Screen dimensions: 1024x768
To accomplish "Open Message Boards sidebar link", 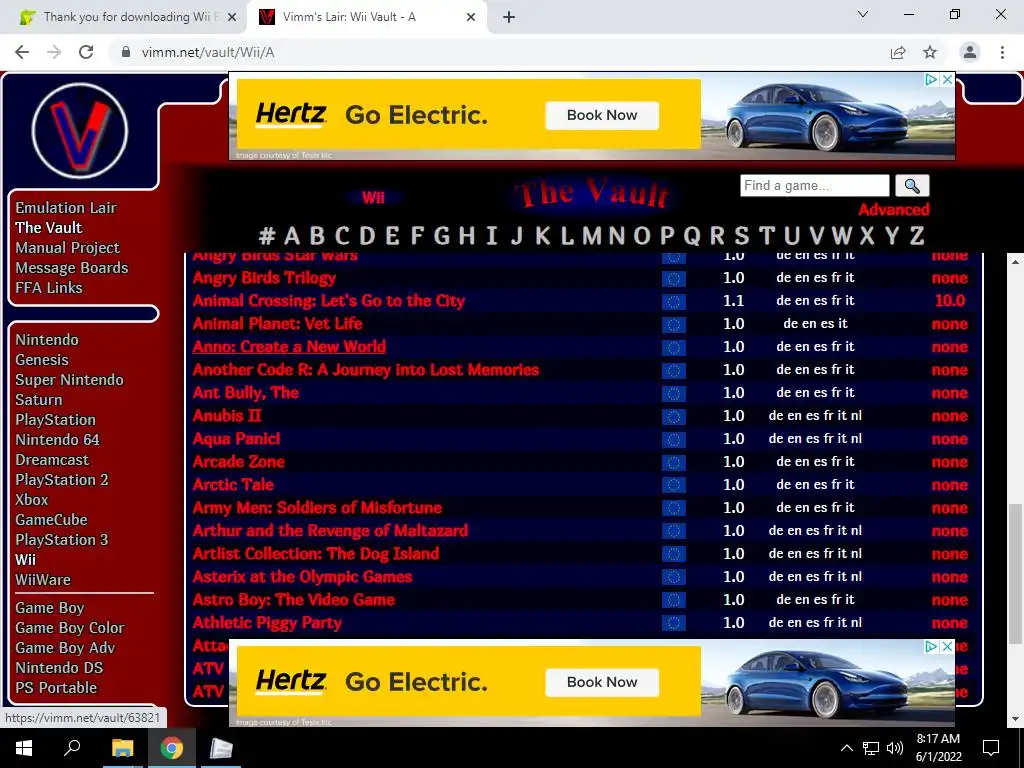I will [x=72, y=268].
